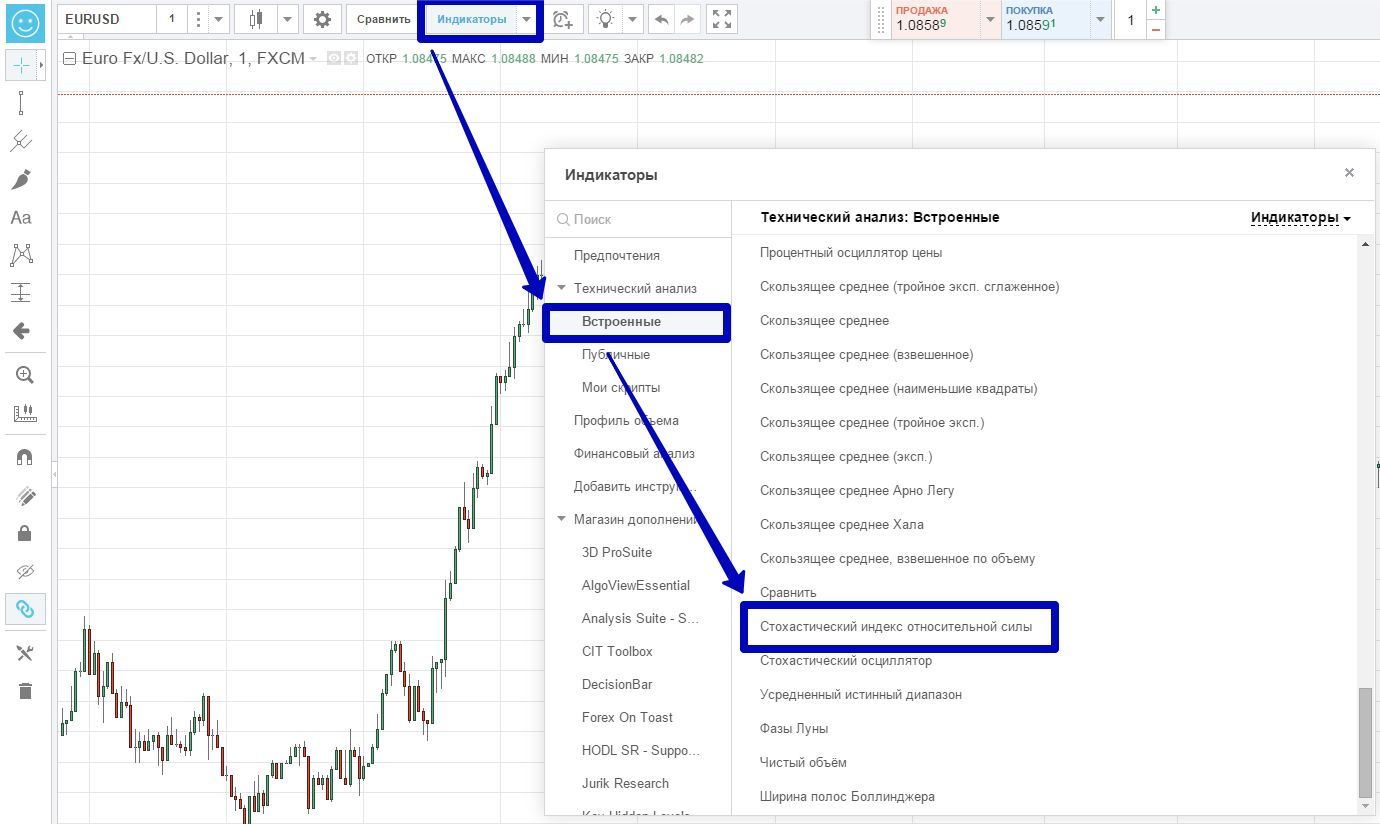The width and height of the screenshot is (1380, 824).
Task: Select the pattern drawing tool
Action: pos(21,255)
